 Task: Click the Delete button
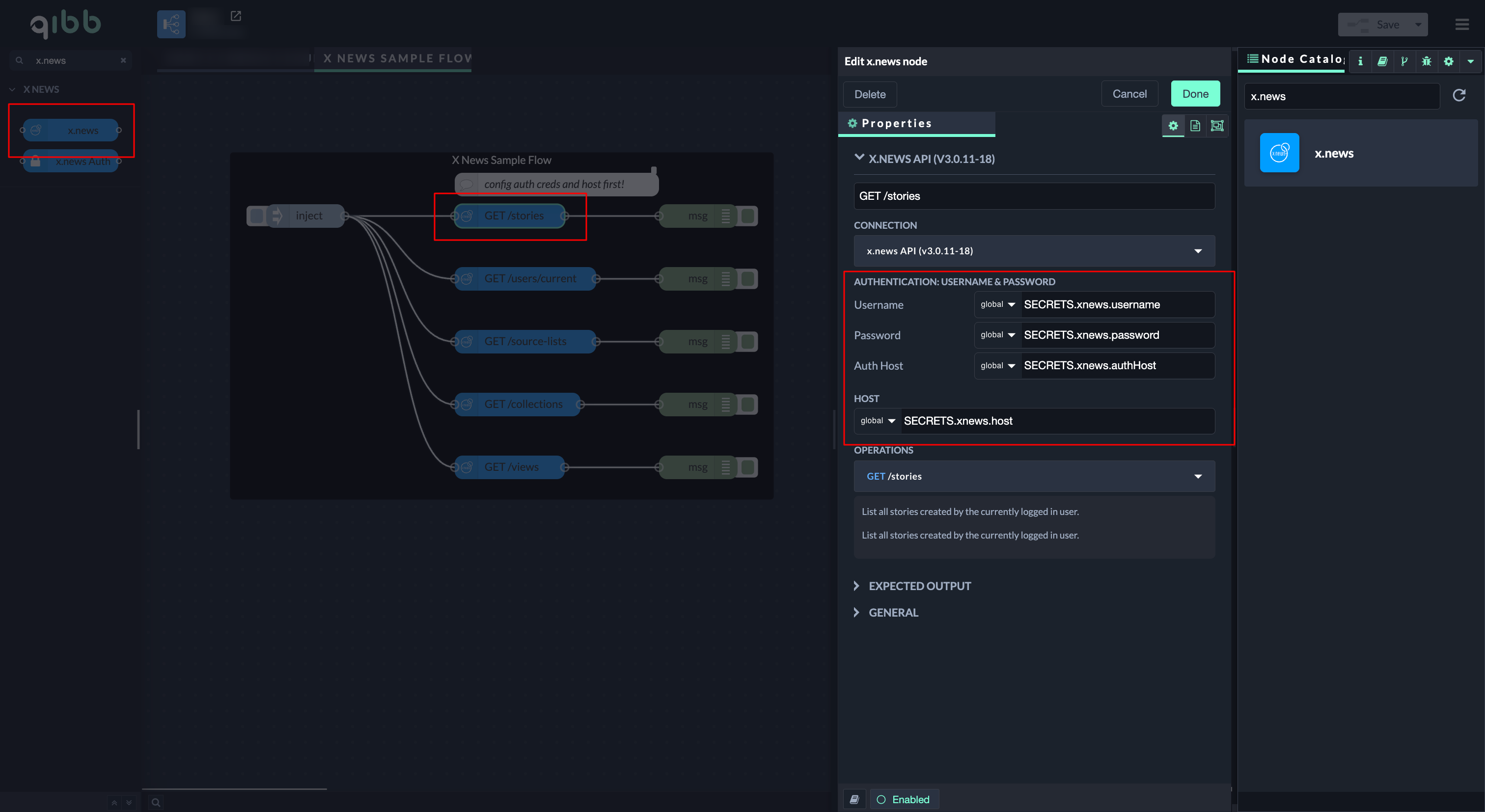869,95
